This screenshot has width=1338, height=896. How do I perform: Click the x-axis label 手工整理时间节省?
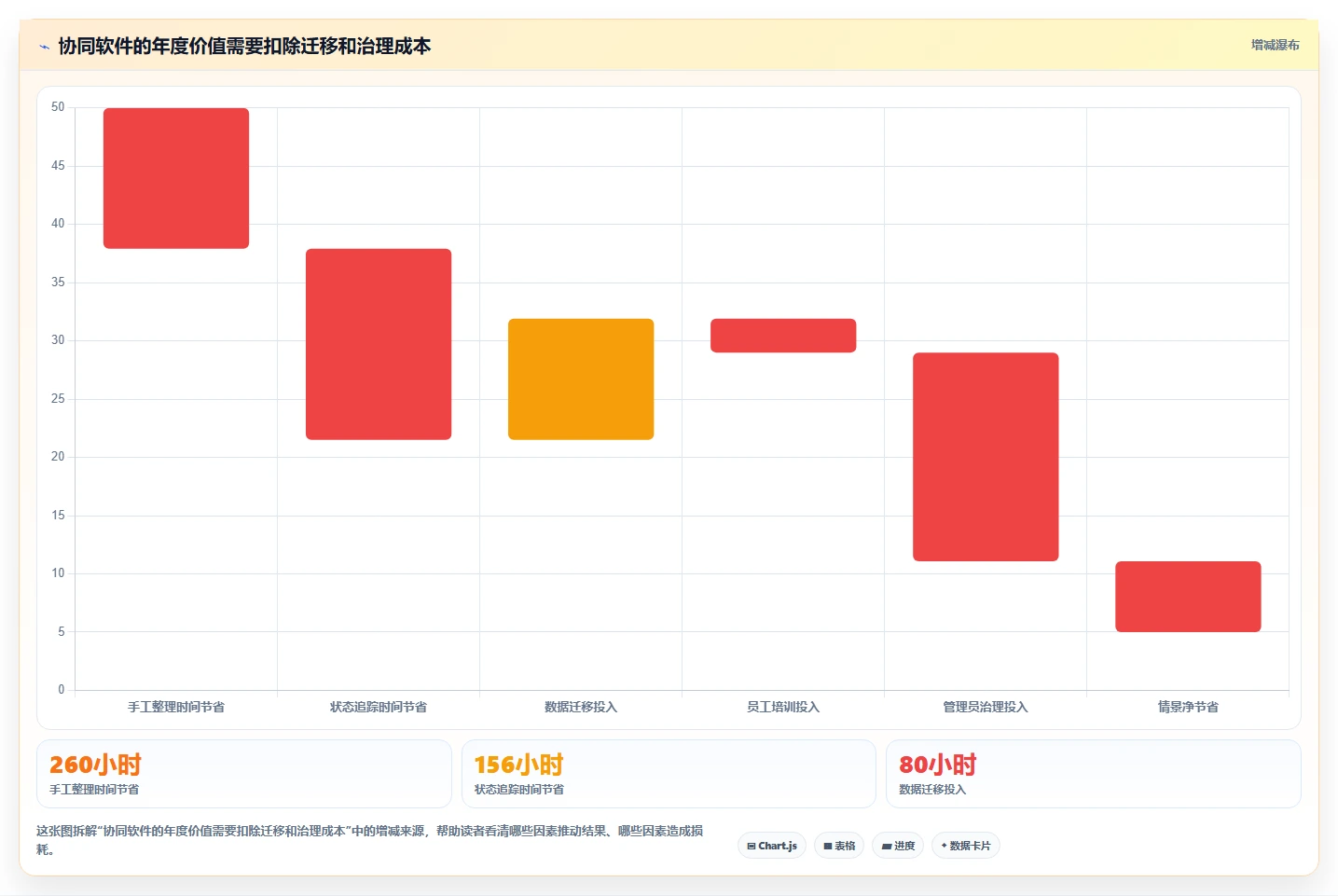[176, 707]
